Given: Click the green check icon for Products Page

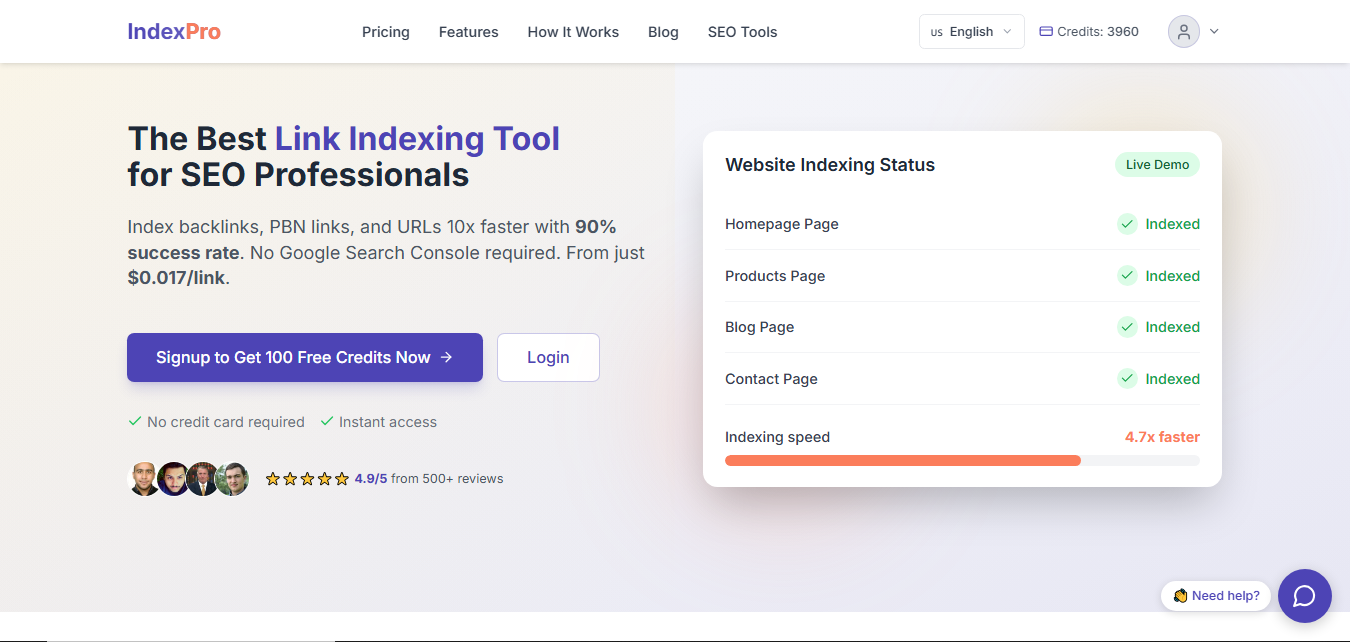Looking at the screenshot, I should 1127,275.
